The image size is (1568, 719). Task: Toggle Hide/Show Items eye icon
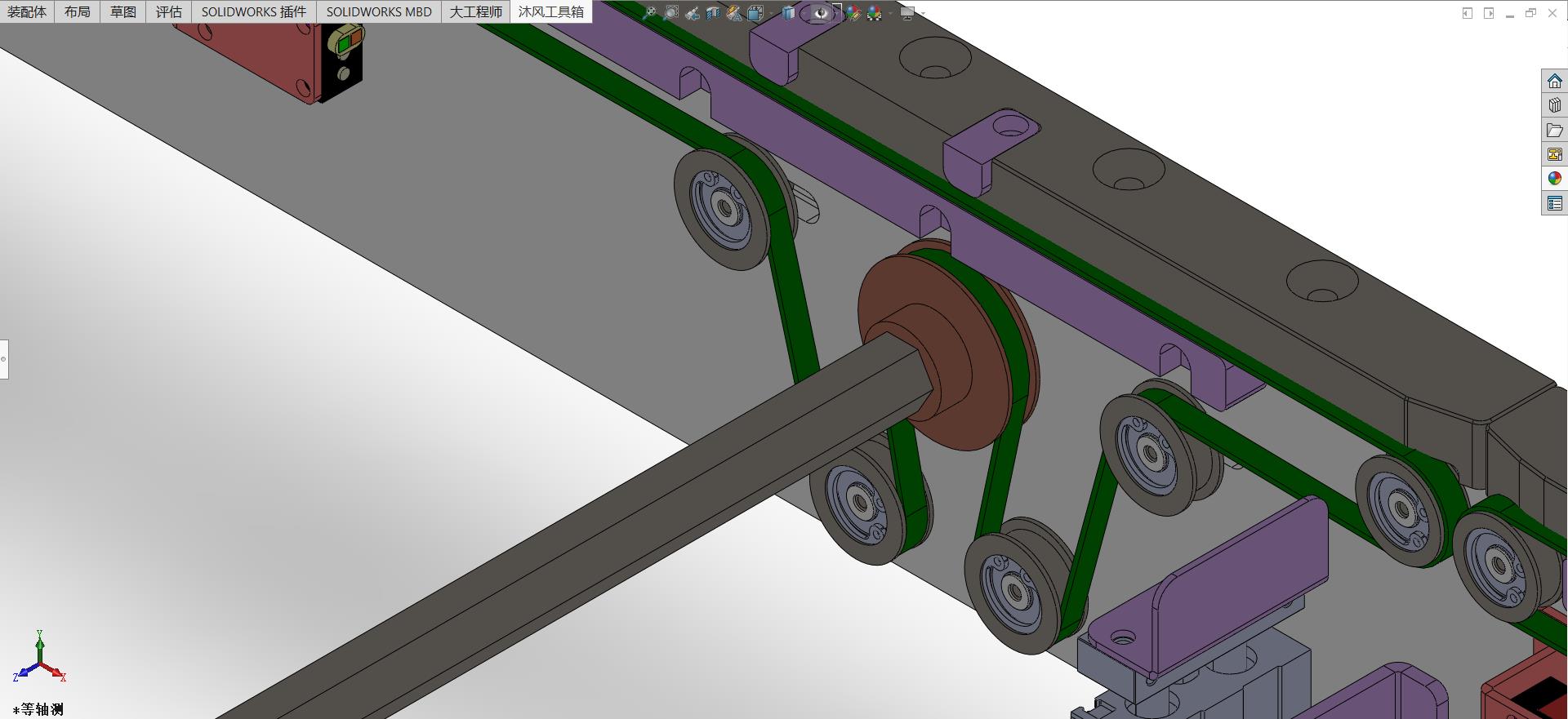click(821, 13)
